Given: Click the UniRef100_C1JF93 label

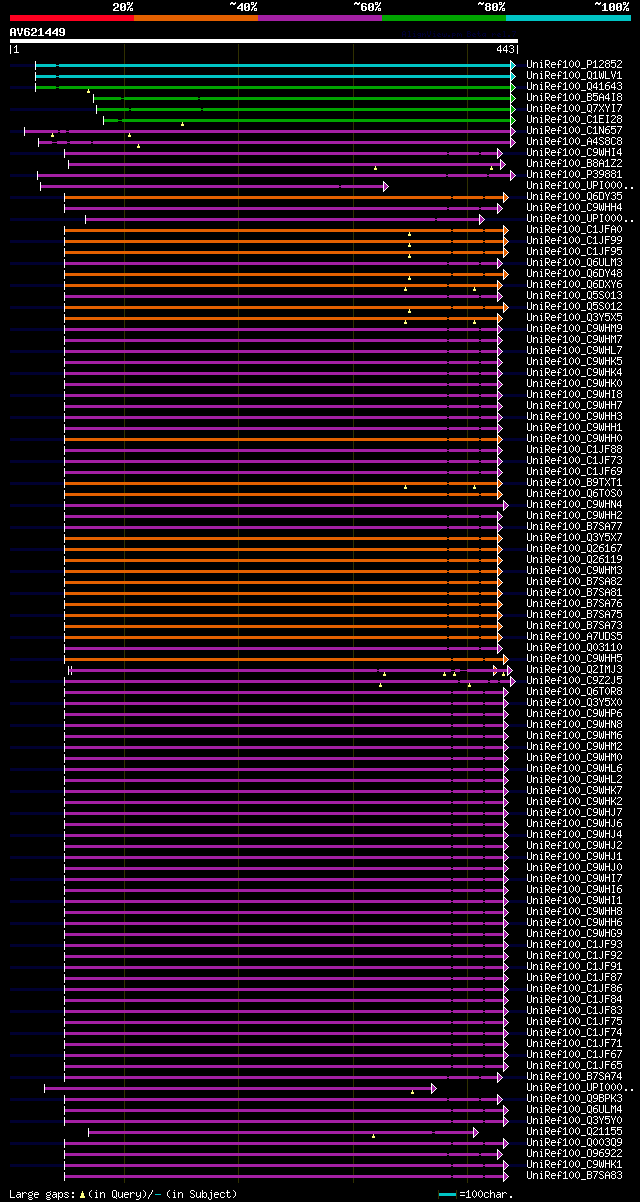Looking at the screenshot, I should click(x=575, y=944).
